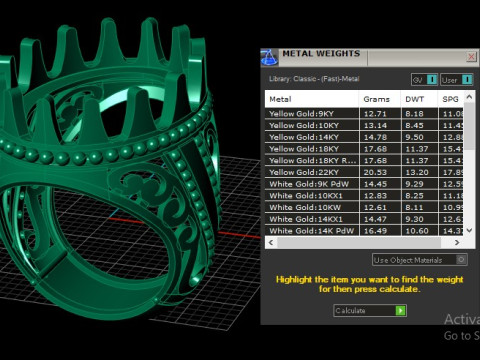Image resolution: width=480 pixels, height=360 pixels.
Task: Toggle the User library switch
Action: 467,80
